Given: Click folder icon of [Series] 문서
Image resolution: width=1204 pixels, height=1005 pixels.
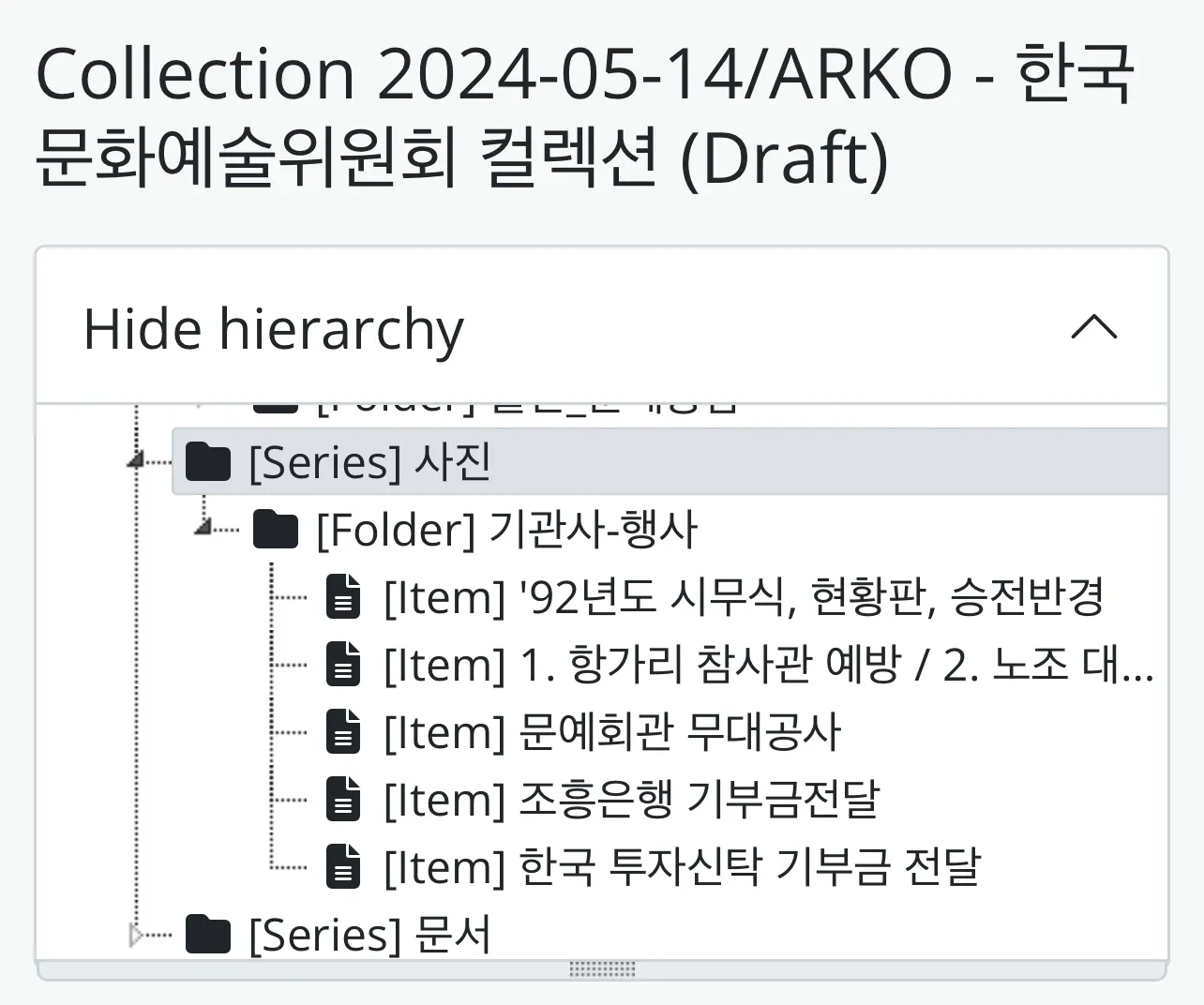Looking at the screenshot, I should pyautogui.click(x=208, y=935).
